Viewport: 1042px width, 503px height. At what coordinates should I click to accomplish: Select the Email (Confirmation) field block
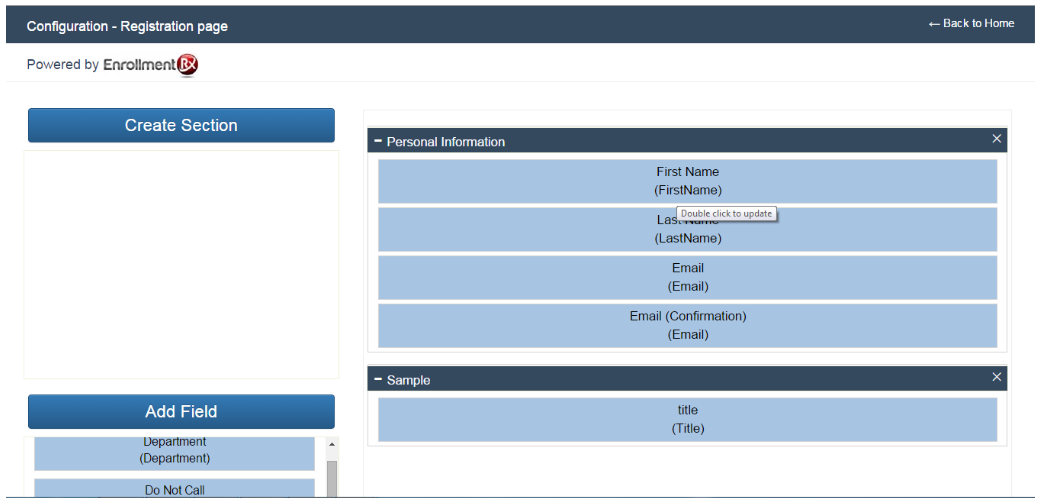click(687, 325)
